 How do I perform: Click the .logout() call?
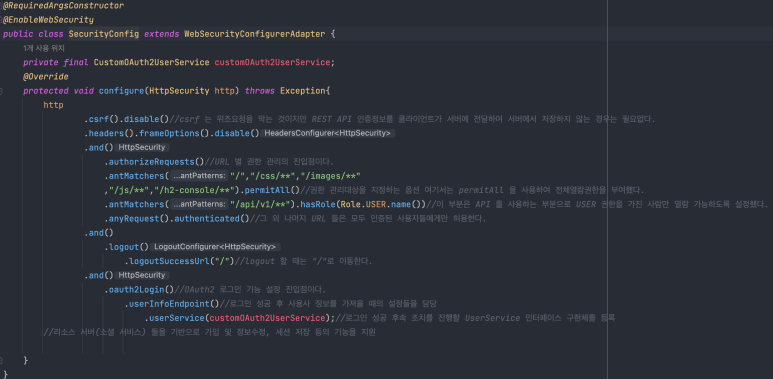pos(126,247)
